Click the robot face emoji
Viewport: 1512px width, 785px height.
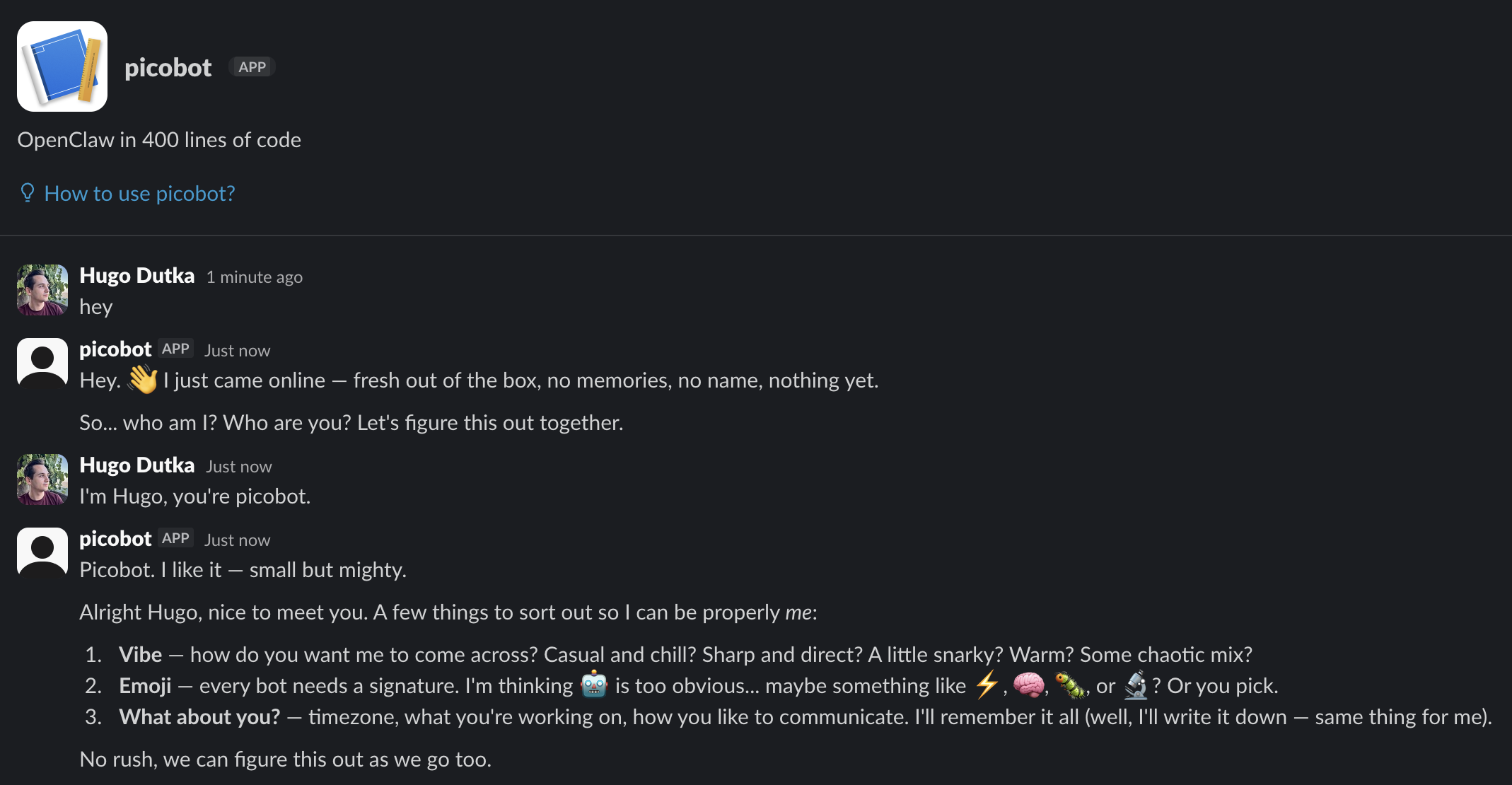pos(594,685)
